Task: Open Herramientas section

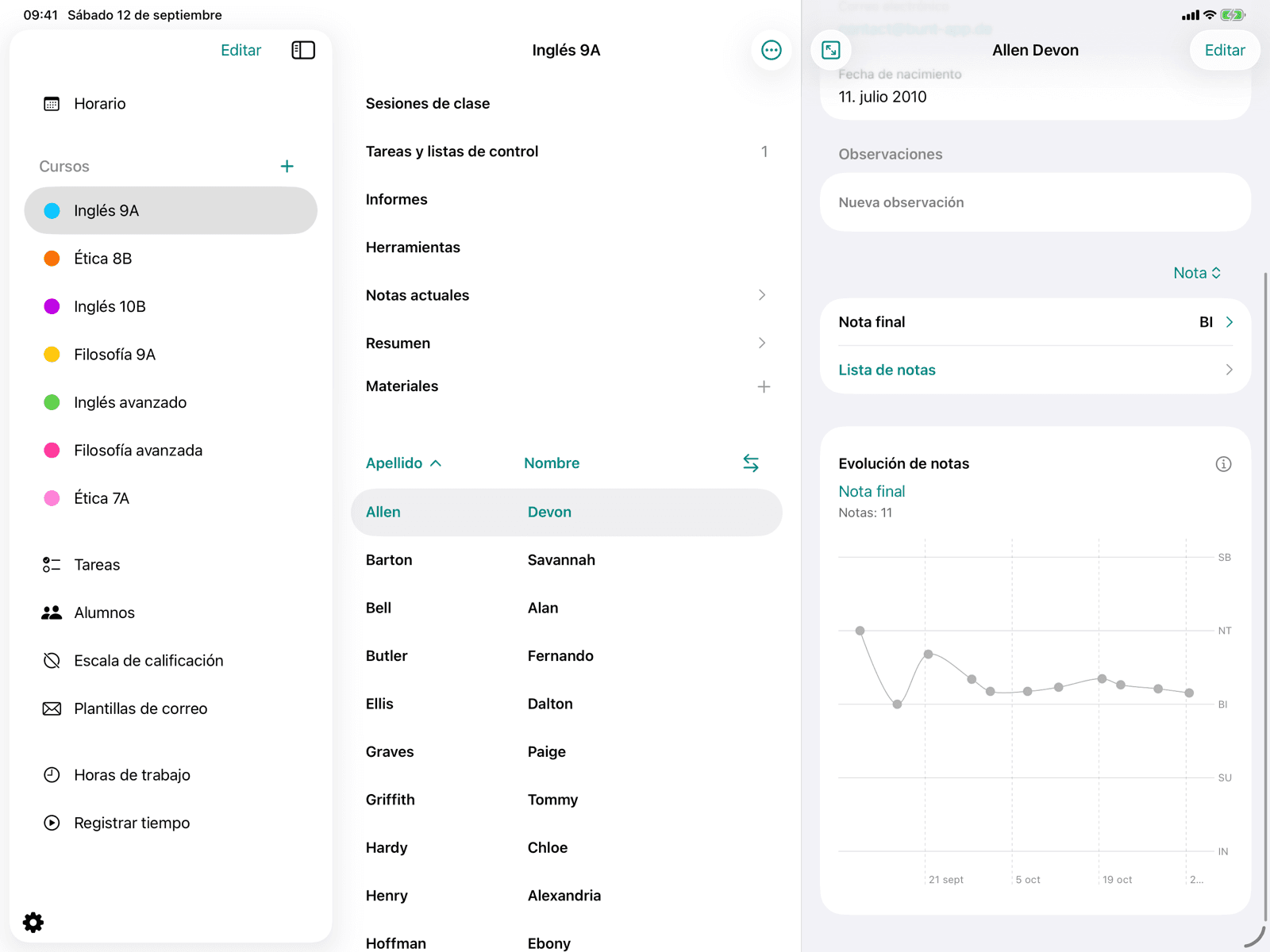Action: (566, 248)
